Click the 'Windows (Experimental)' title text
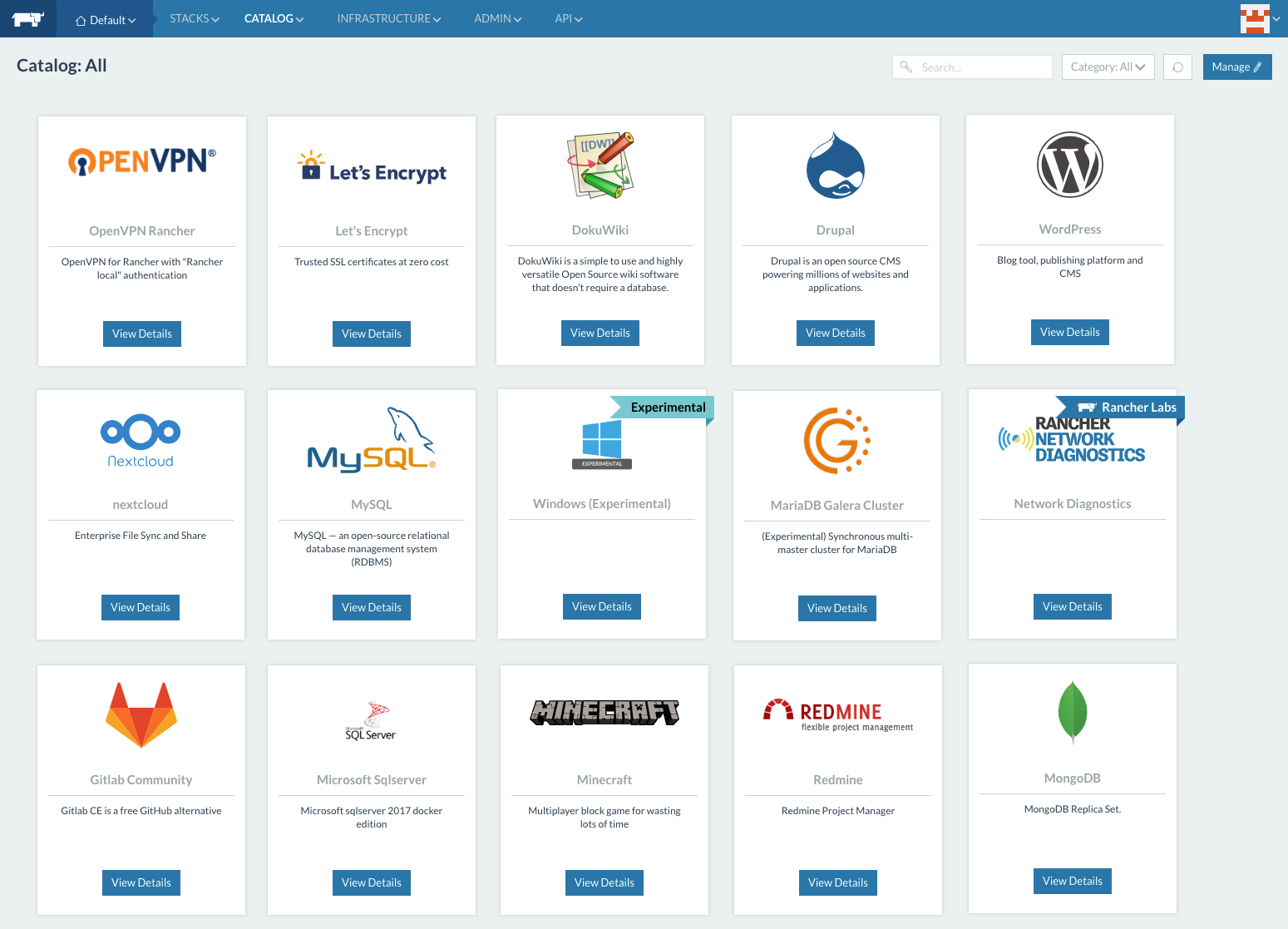 coord(602,504)
